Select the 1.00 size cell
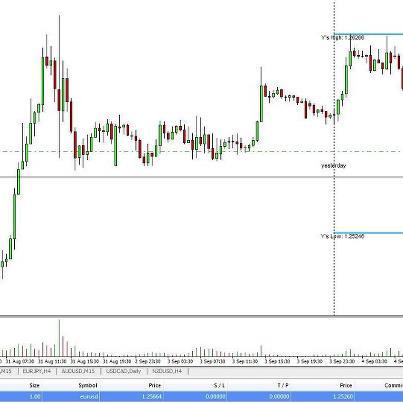 pyautogui.click(x=35, y=397)
